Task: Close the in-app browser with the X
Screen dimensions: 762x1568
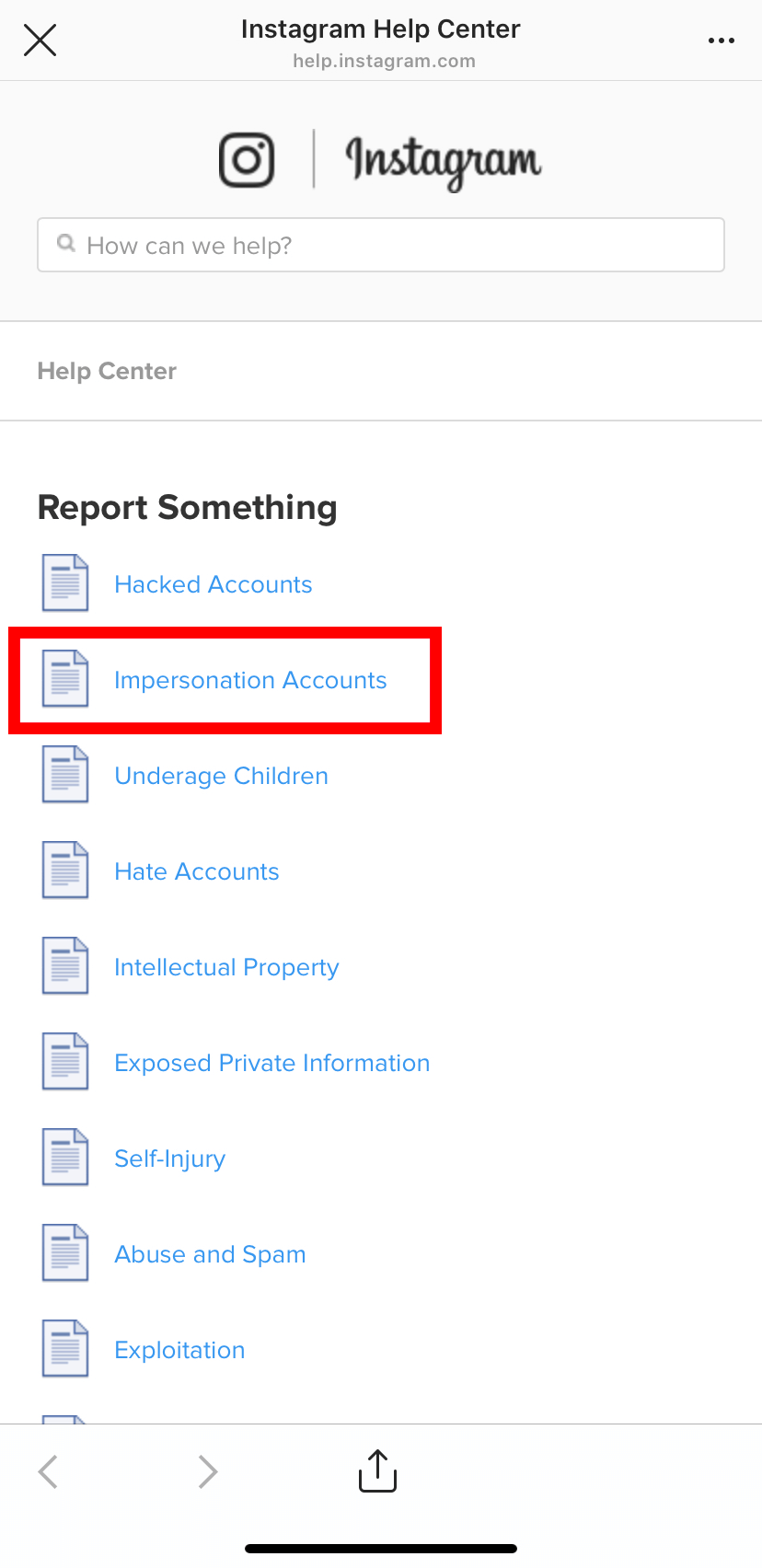Action: click(40, 40)
